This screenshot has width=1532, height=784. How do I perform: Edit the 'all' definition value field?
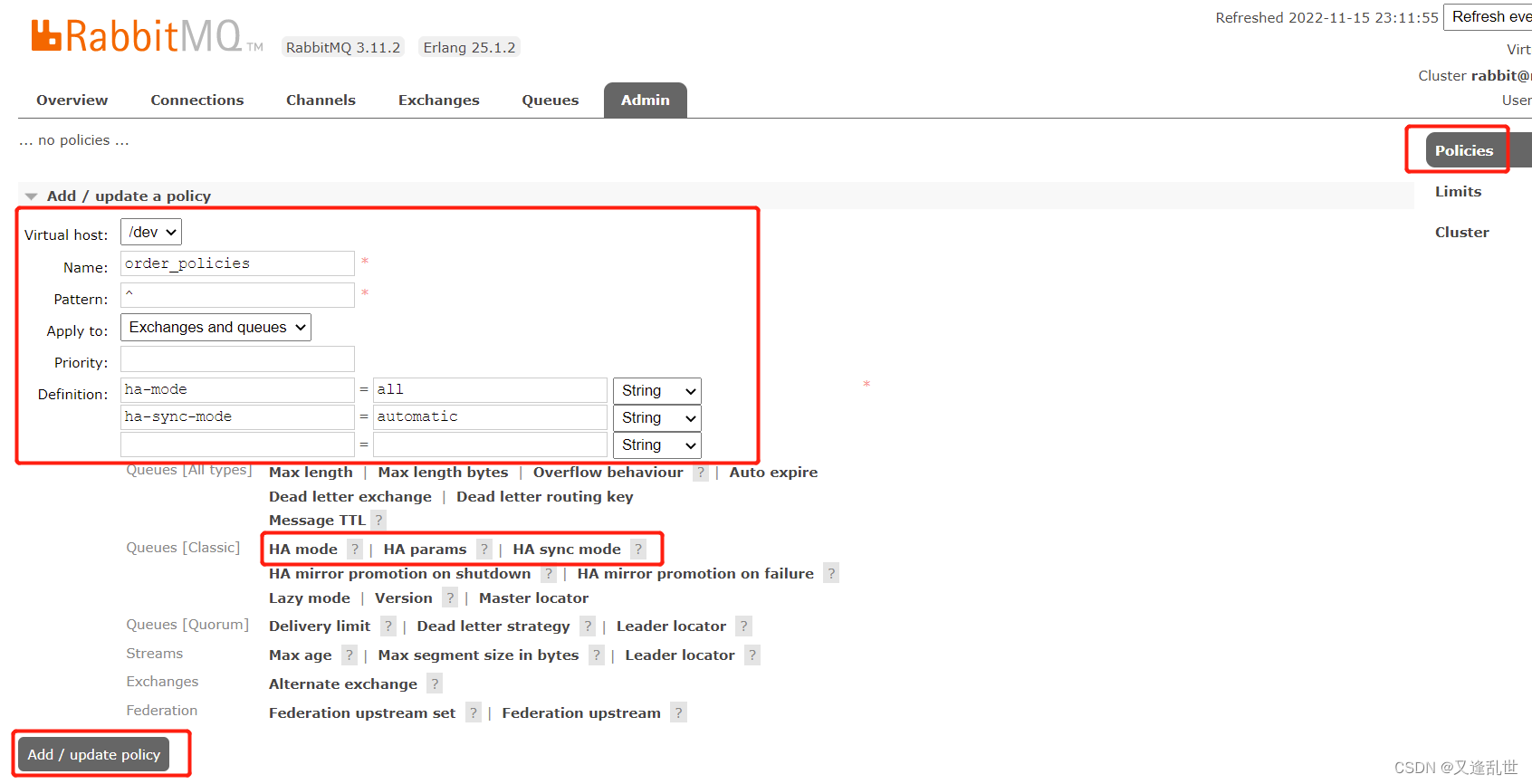point(490,390)
